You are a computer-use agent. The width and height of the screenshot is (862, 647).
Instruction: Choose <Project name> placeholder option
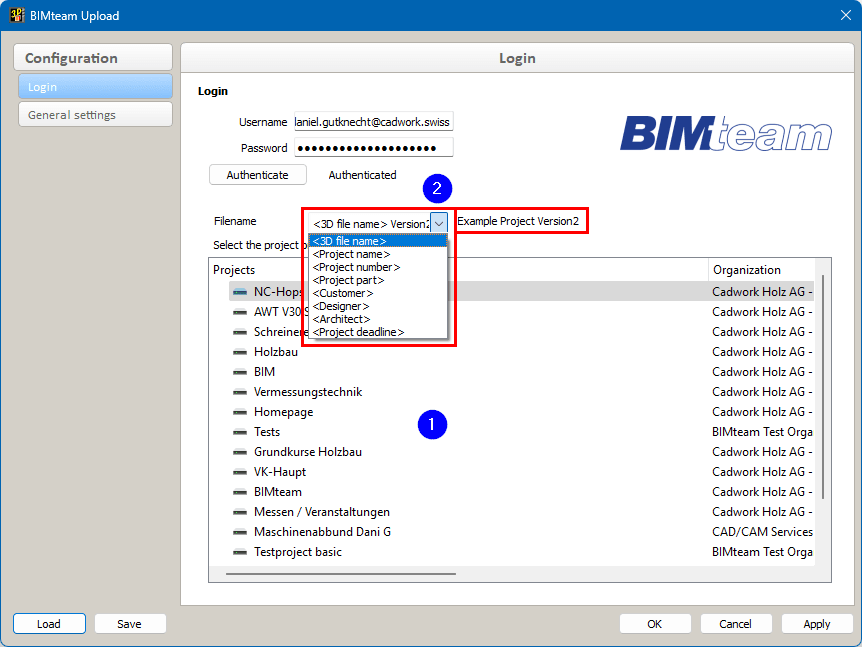pos(378,254)
